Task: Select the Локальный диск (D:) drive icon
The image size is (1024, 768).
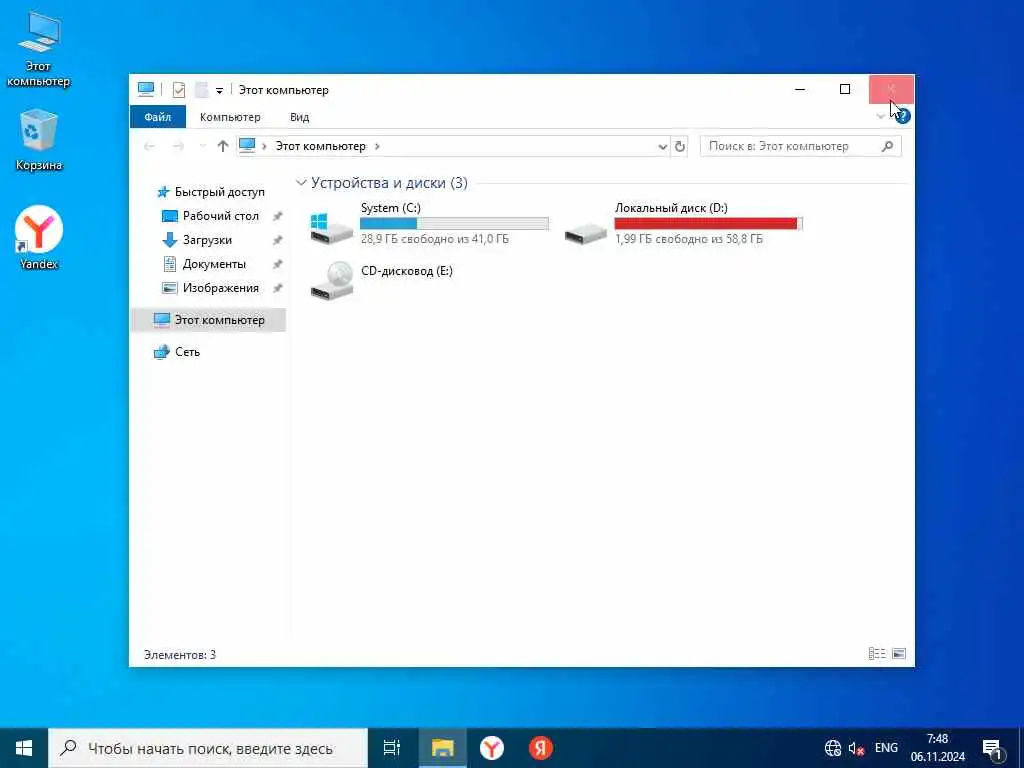Action: click(586, 232)
